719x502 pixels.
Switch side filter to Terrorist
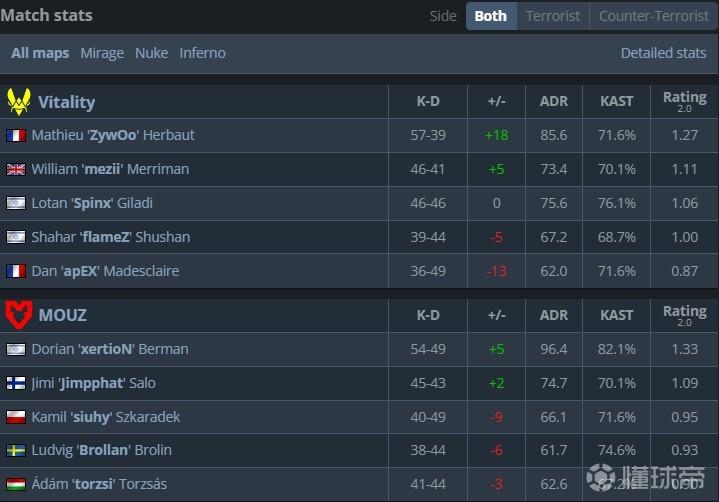tap(552, 16)
